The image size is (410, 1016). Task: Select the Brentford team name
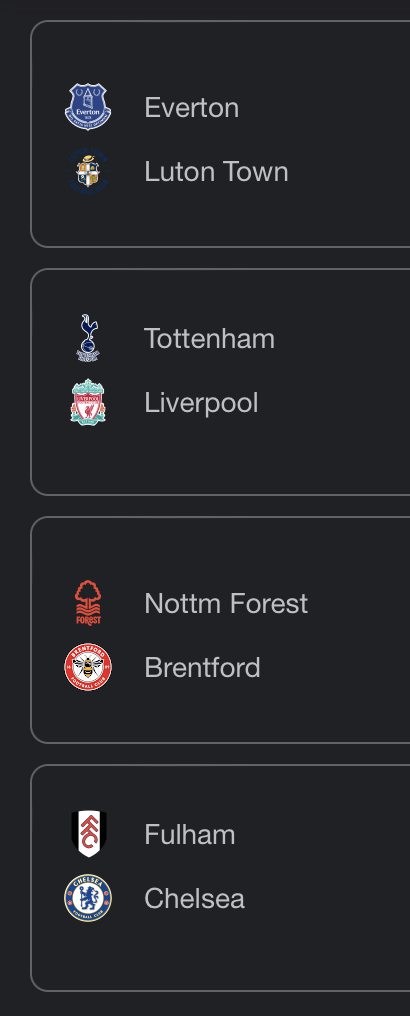pos(203,667)
